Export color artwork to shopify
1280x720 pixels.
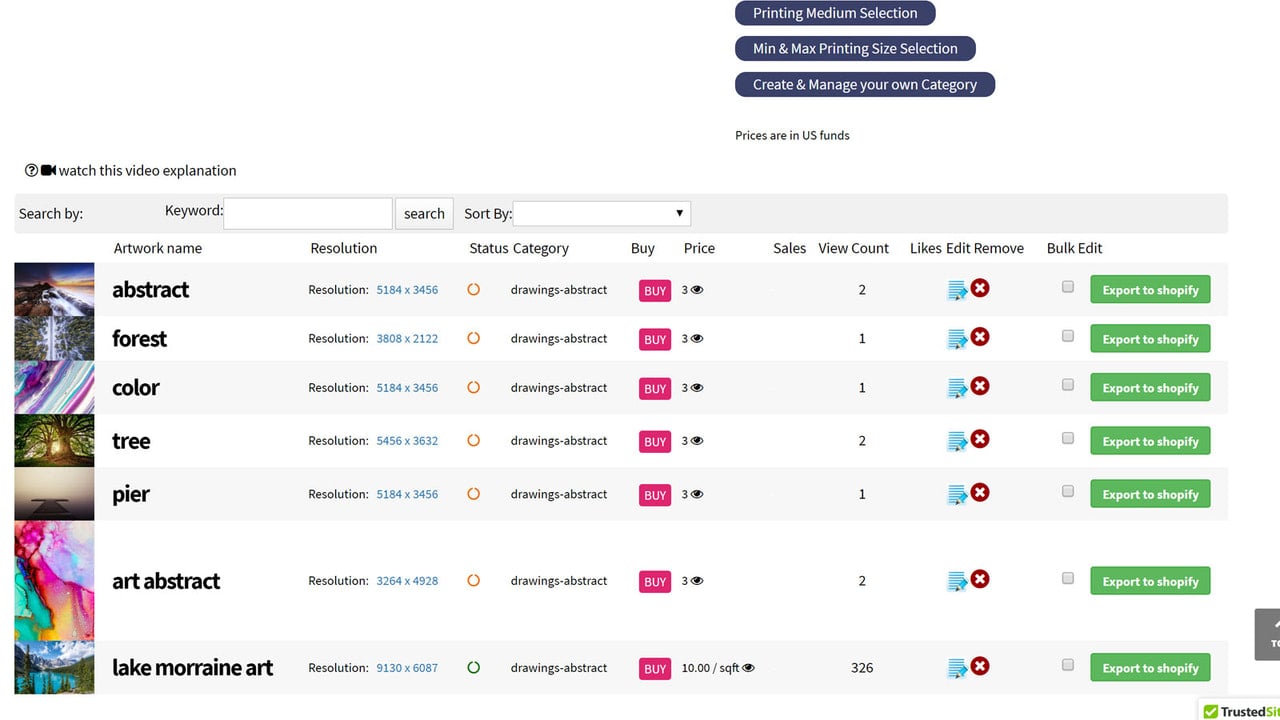click(1150, 388)
